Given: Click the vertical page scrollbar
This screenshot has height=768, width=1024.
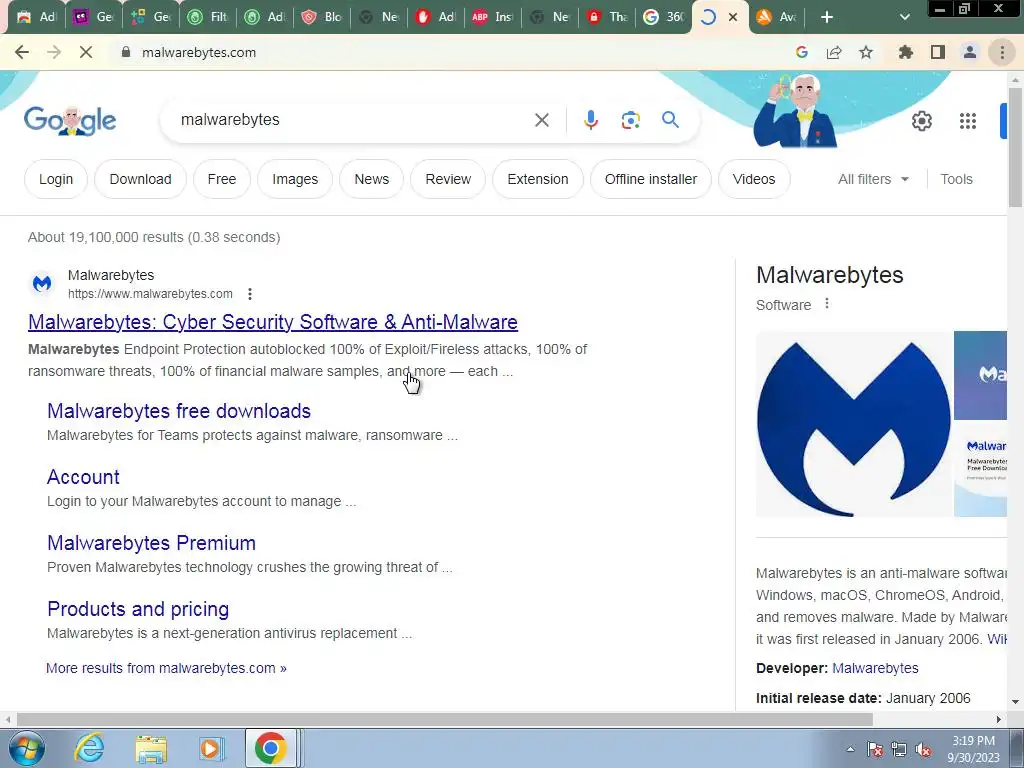Looking at the screenshot, I should (x=1015, y=147).
